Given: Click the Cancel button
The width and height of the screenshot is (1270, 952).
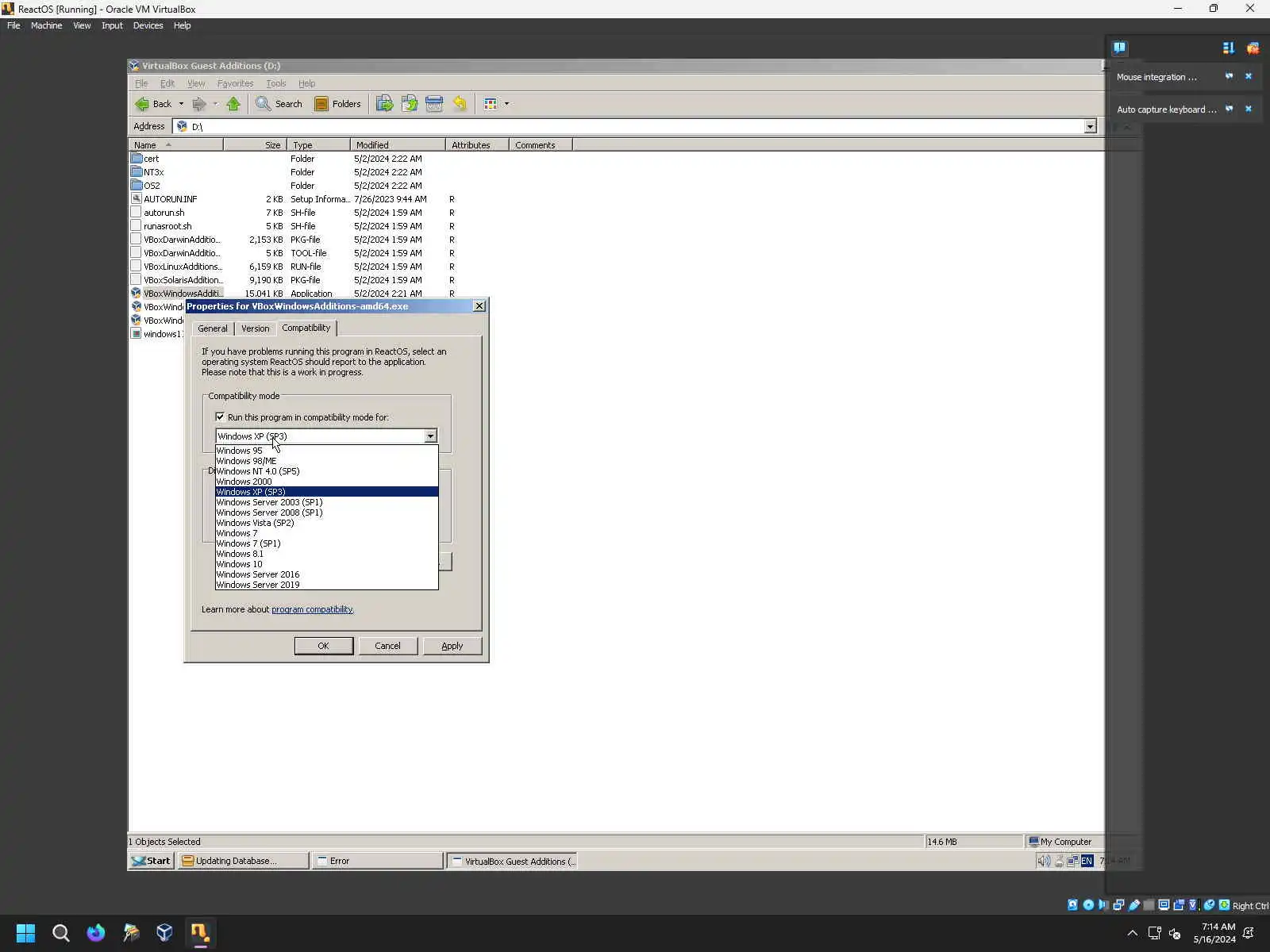Looking at the screenshot, I should pyautogui.click(x=387, y=646).
